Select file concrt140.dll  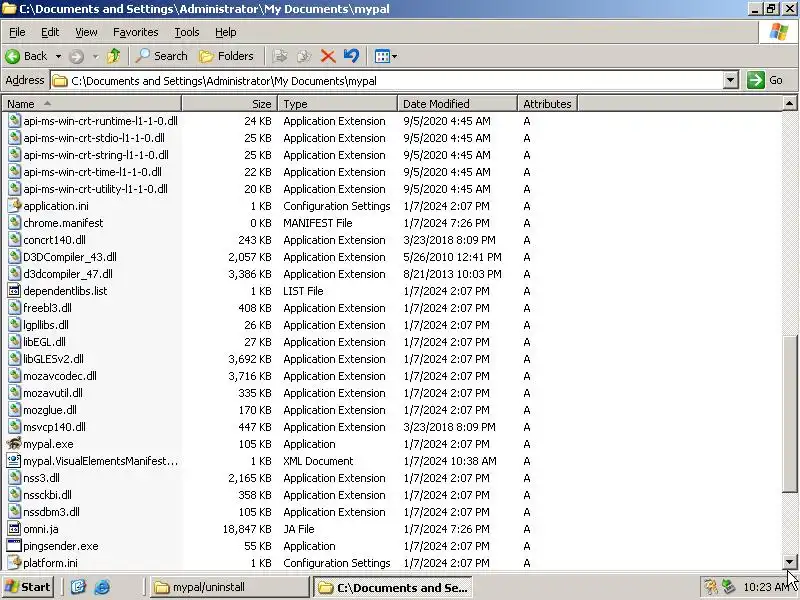pyautogui.click(x=54, y=240)
